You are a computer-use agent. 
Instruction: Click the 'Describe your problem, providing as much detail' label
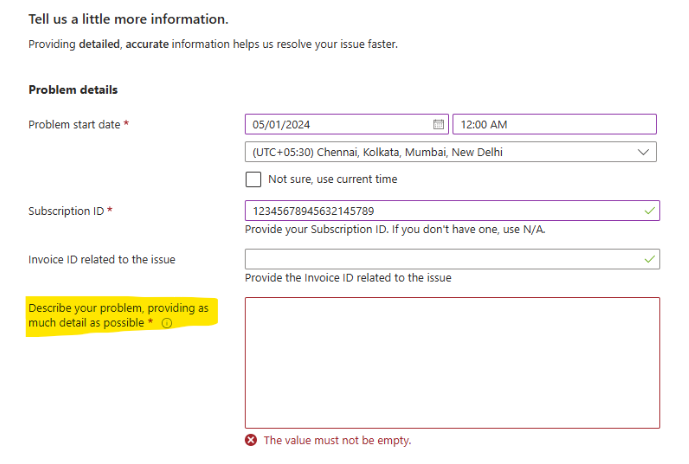coord(119,315)
